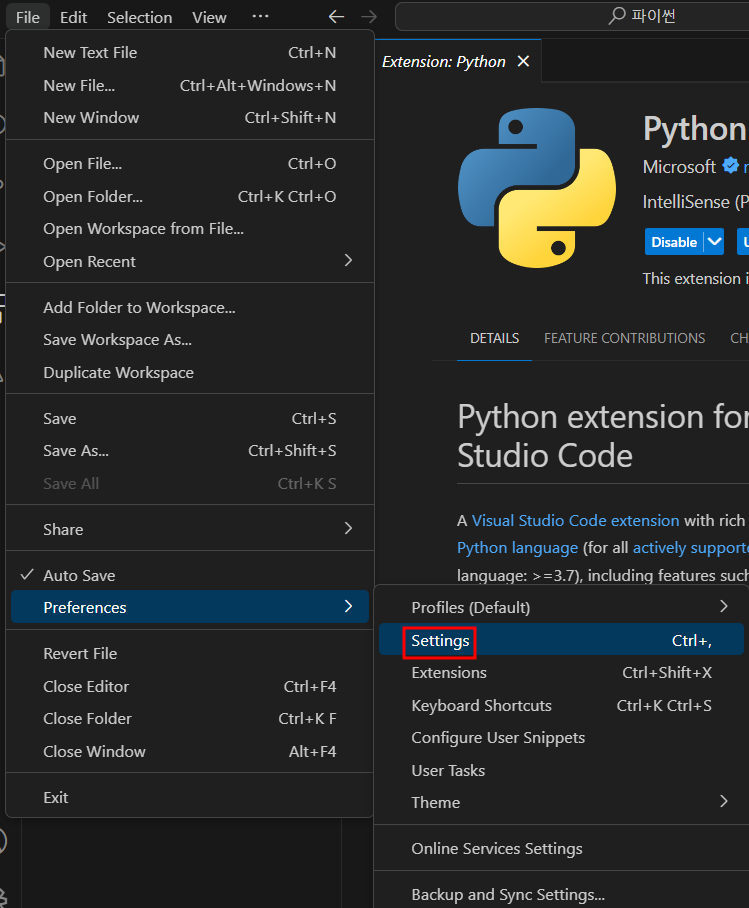This screenshot has width=749, height=908.
Task: Toggle the Auto Save option
Action: (79, 575)
